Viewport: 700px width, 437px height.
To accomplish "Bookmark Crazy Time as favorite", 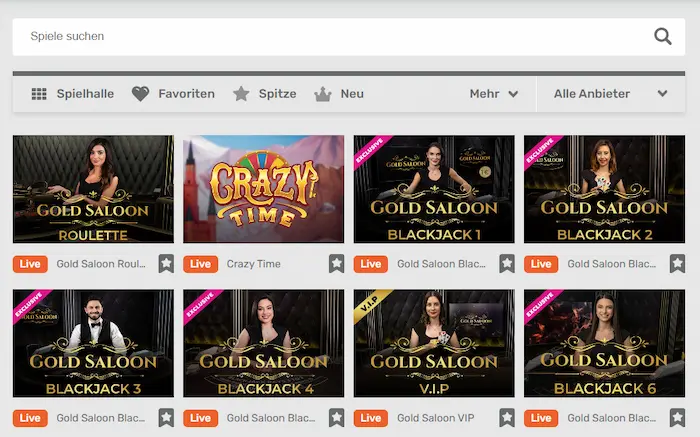I will pyautogui.click(x=337, y=264).
